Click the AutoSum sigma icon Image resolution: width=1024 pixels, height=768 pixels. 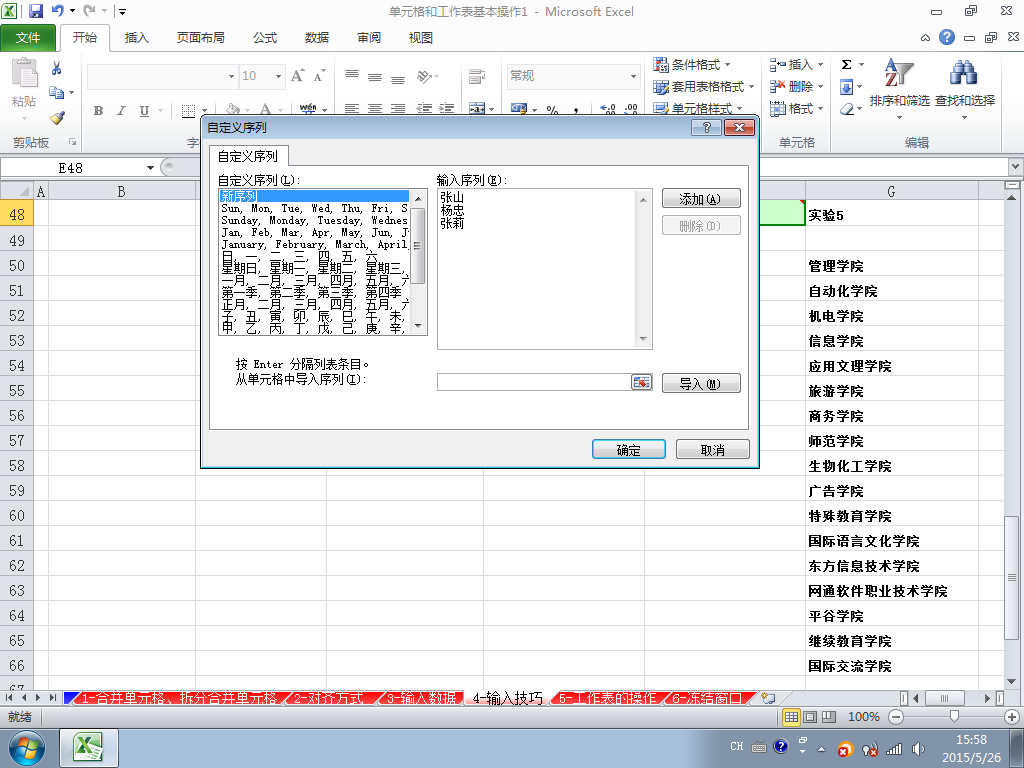coord(846,65)
